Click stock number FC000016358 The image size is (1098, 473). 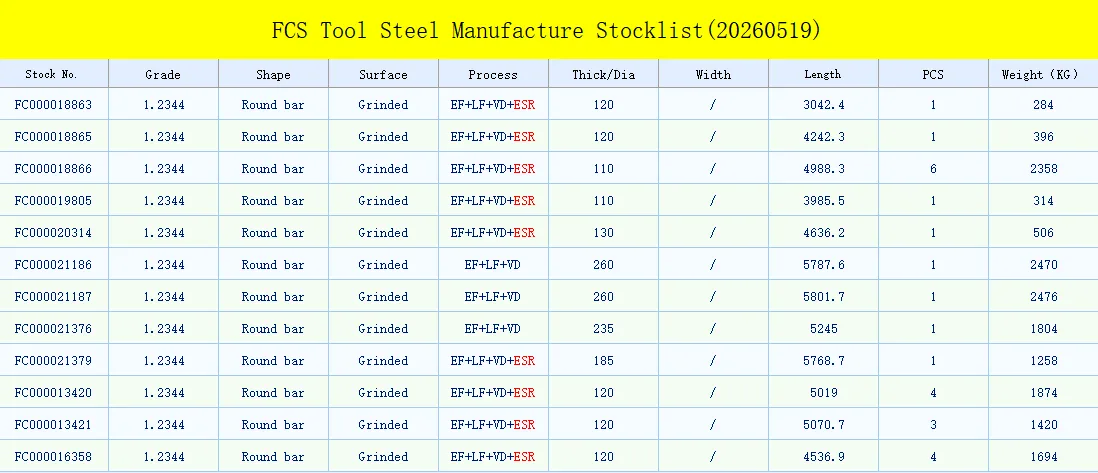pos(53,456)
